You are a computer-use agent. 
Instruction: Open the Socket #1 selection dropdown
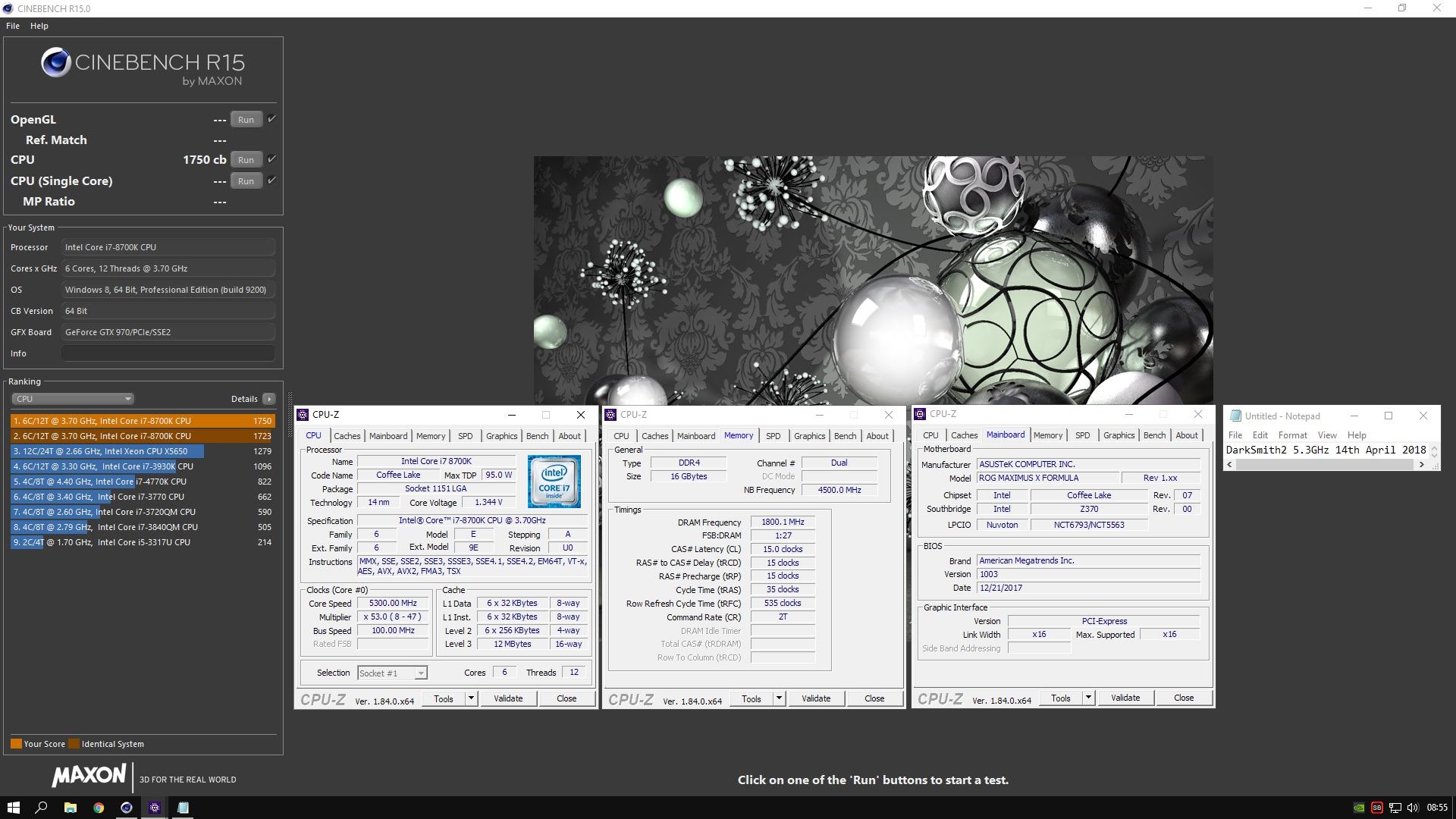pyautogui.click(x=392, y=673)
